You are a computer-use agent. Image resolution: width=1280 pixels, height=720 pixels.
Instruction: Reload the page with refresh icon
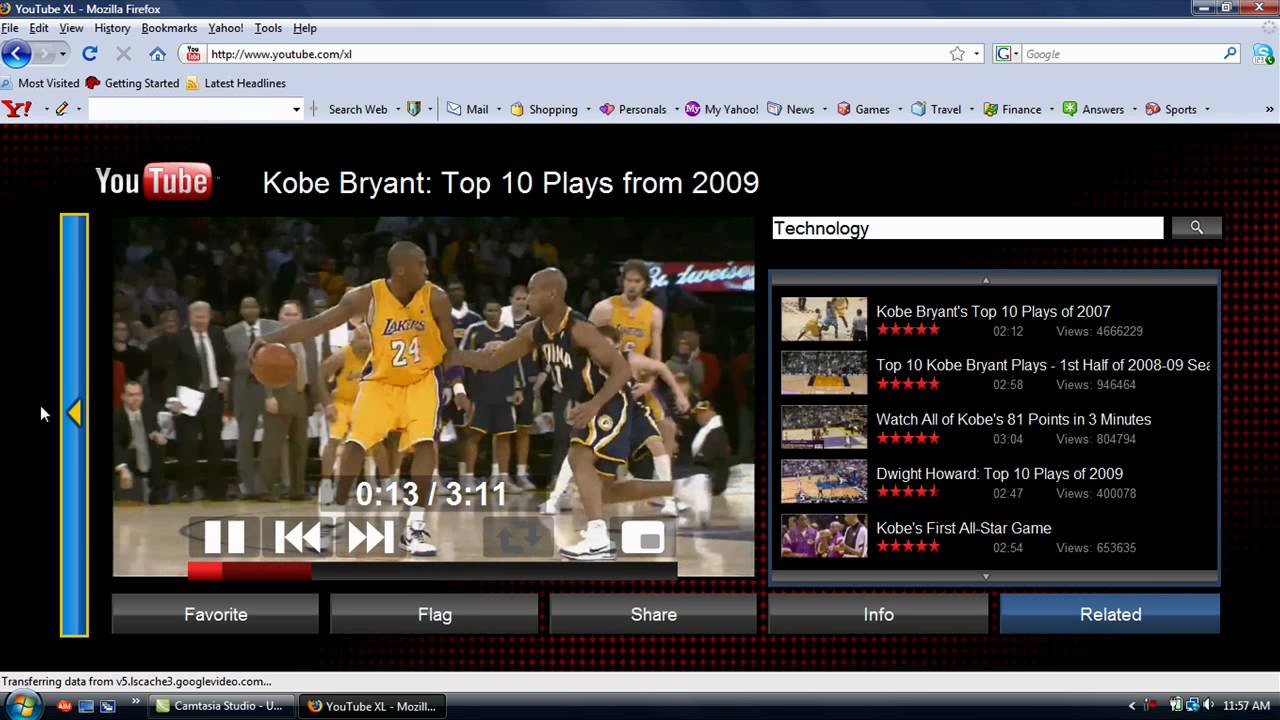(90, 54)
